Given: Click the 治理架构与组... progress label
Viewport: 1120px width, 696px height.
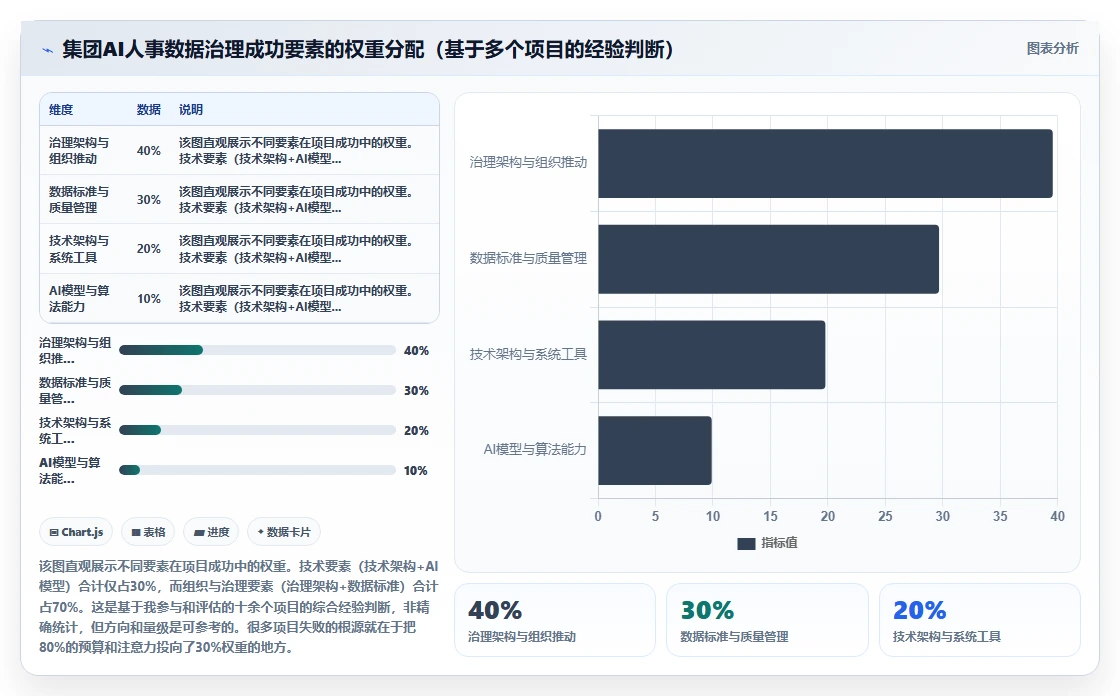Looking at the screenshot, I should pos(75,350).
